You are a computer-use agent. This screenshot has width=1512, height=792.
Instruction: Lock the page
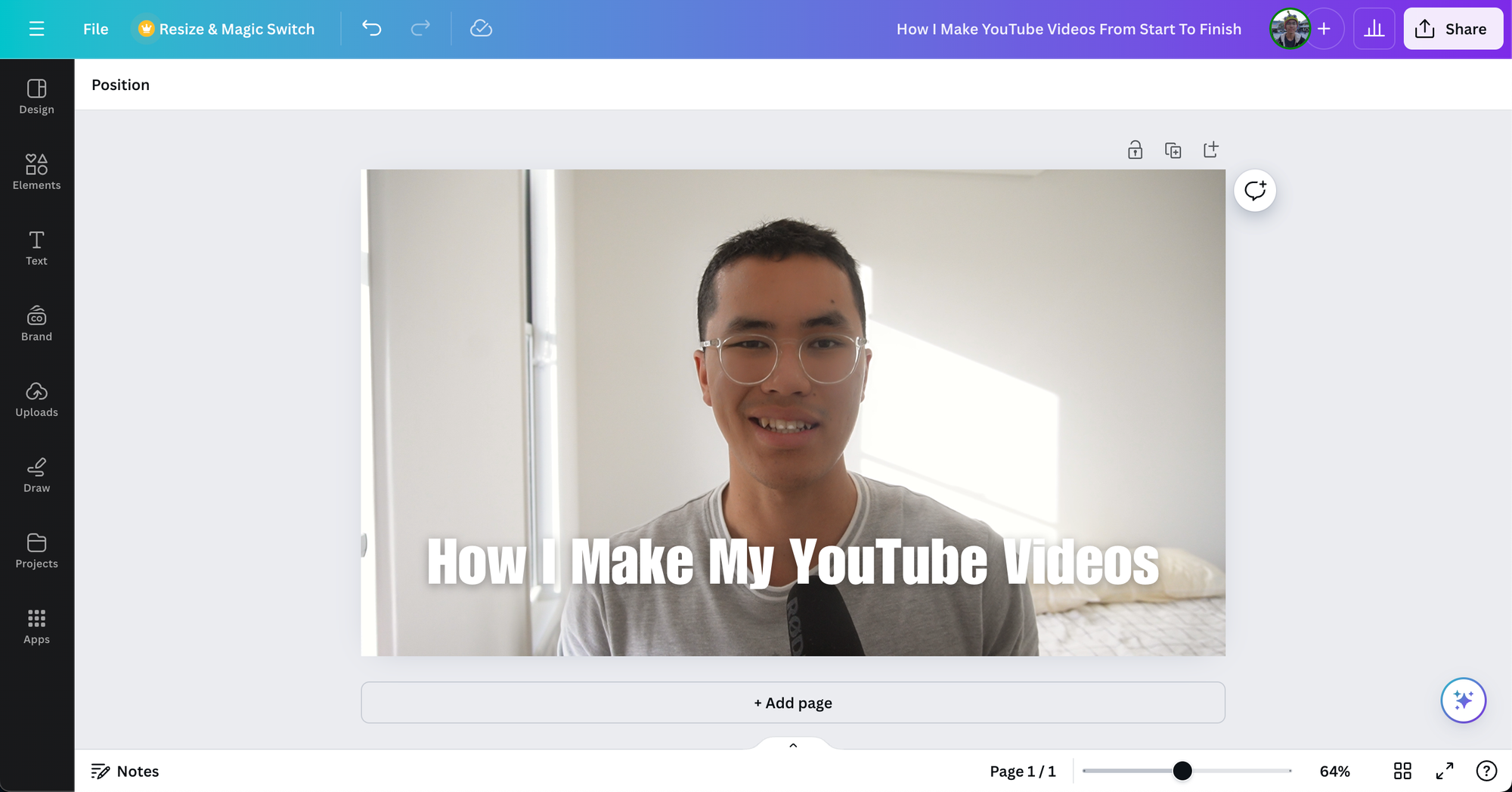pyautogui.click(x=1135, y=150)
